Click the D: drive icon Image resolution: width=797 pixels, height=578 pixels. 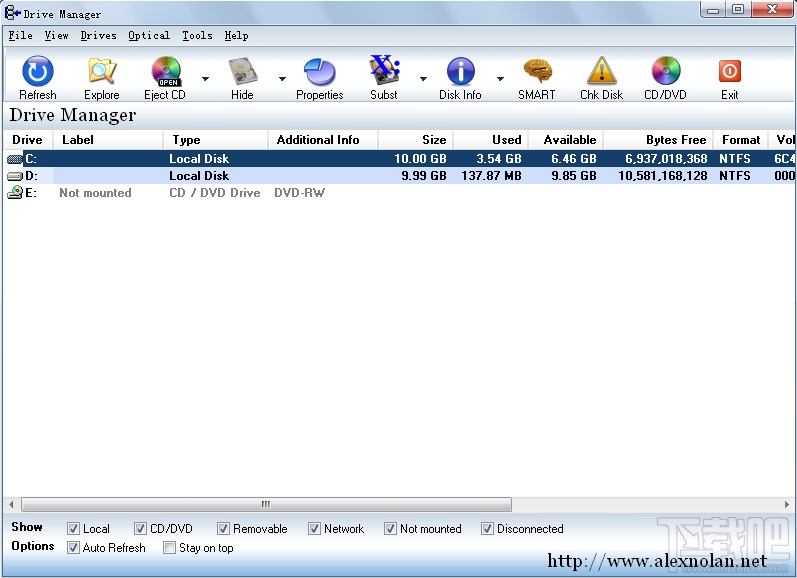pos(15,176)
